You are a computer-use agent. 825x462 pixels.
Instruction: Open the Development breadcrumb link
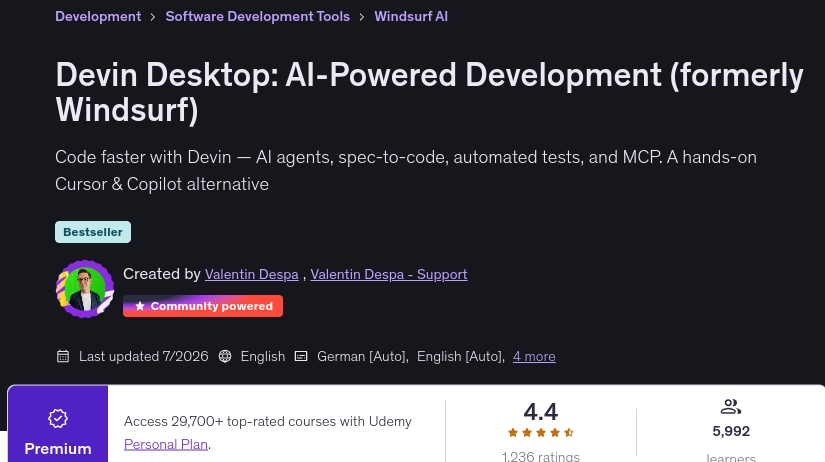tap(98, 16)
